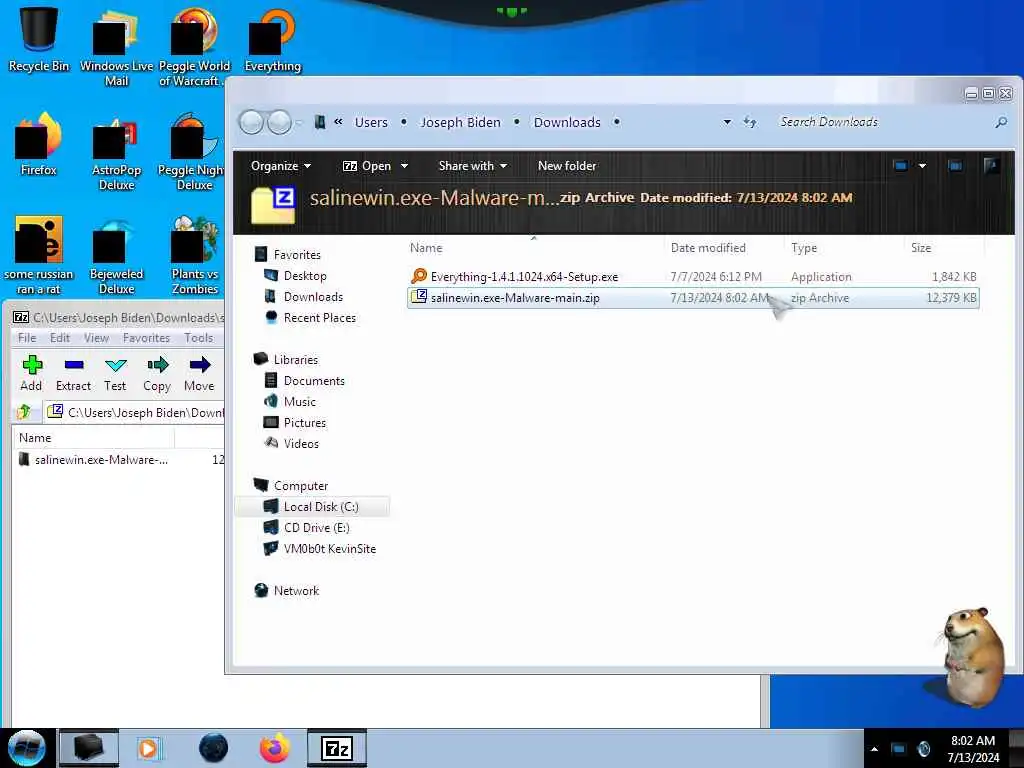The height and width of the screenshot is (768, 1024).
Task: Open the Share with dropdown
Action: point(473,166)
